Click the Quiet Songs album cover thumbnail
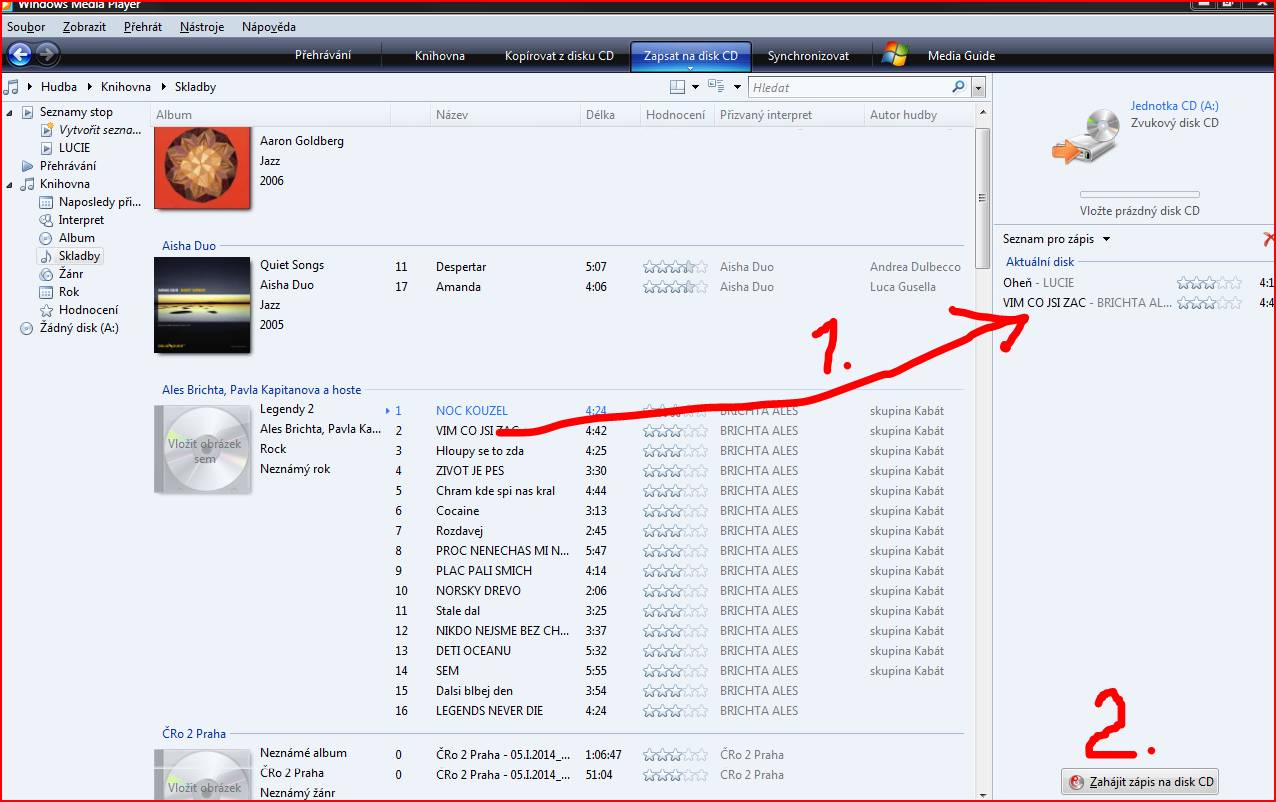The height and width of the screenshot is (802, 1276). tap(202, 305)
